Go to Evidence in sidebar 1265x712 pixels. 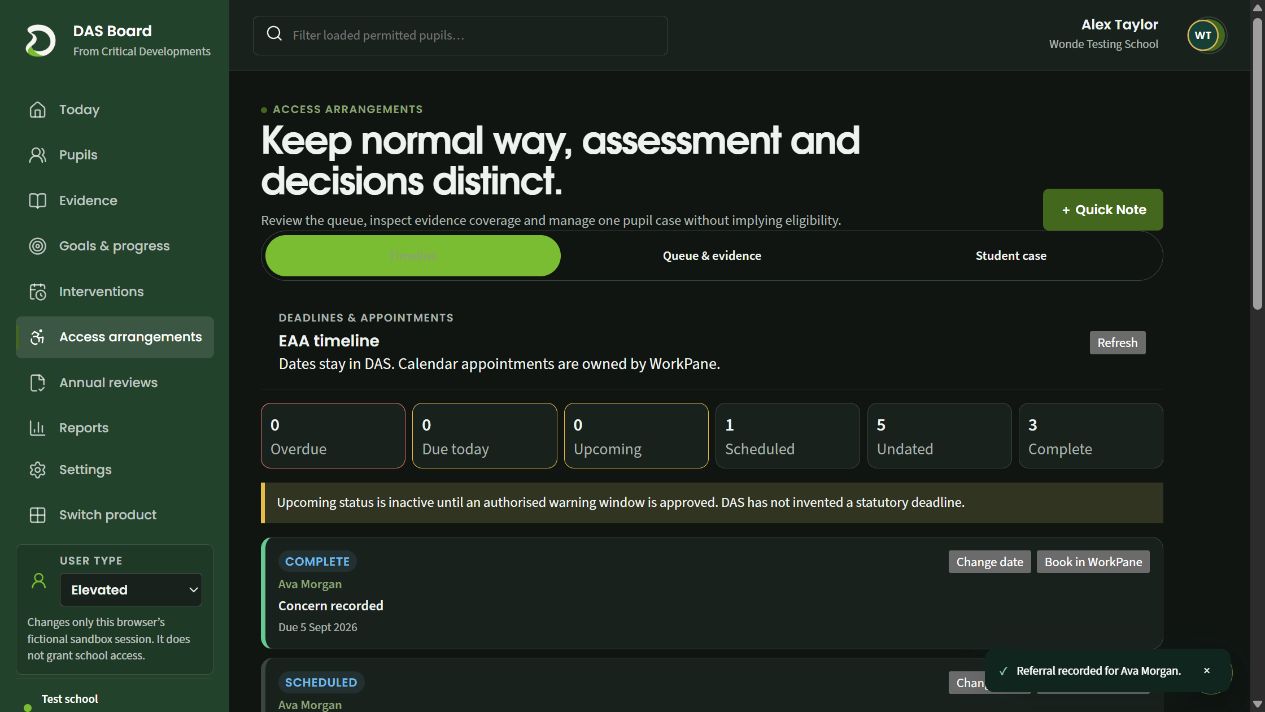(x=115, y=201)
